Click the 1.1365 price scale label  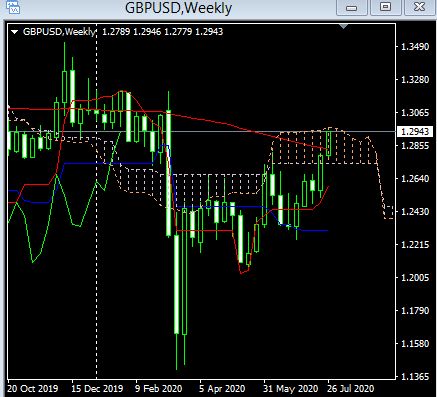415,377
